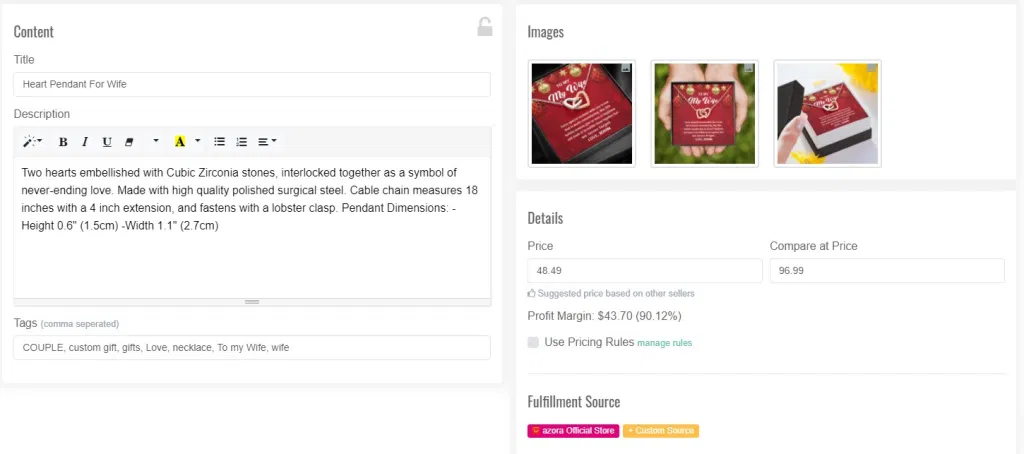Select the hands-holding-box image thumbnail

point(704,113)
